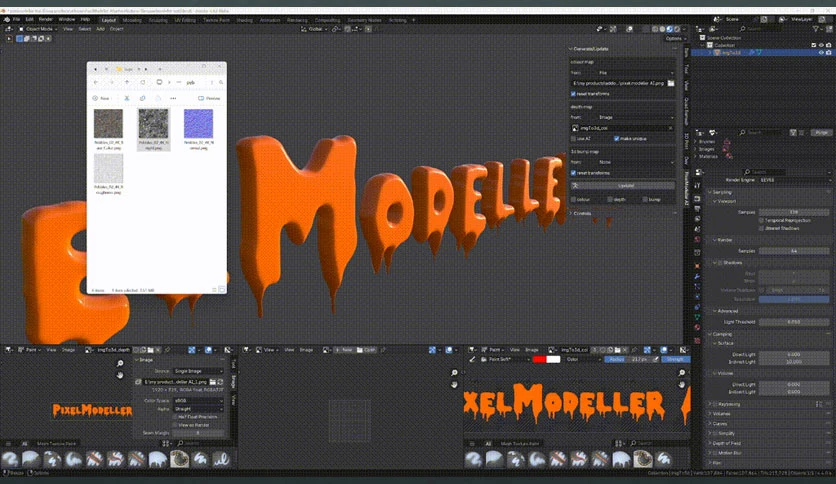Image resolution: width=836 pixels, height=484 pixels.
Task: Click the Update button
Action: (623, 185)
